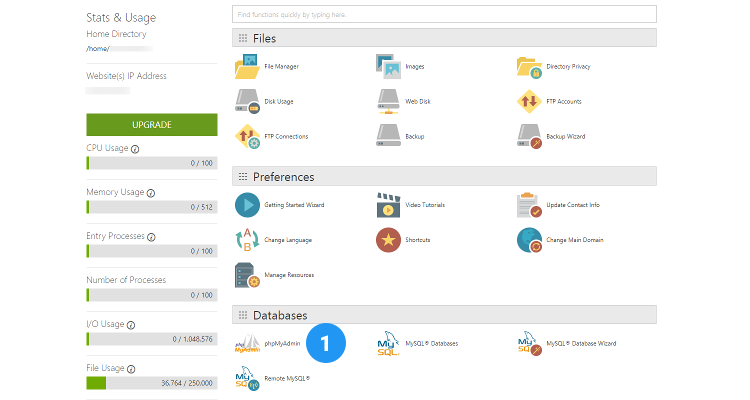
Task: Collapse the Preferences section header
Action: coord(444,177)
